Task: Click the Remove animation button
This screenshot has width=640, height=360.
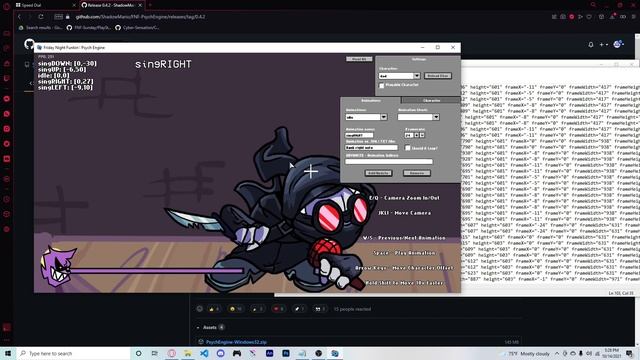Action: click(417, 173)
